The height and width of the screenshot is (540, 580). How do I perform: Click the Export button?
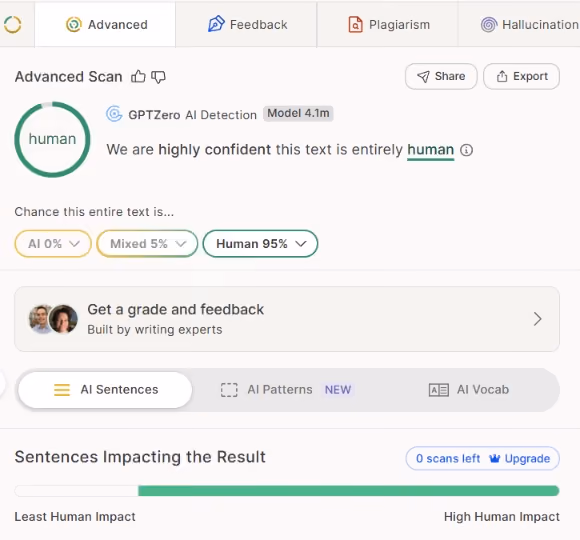[522, 77]
